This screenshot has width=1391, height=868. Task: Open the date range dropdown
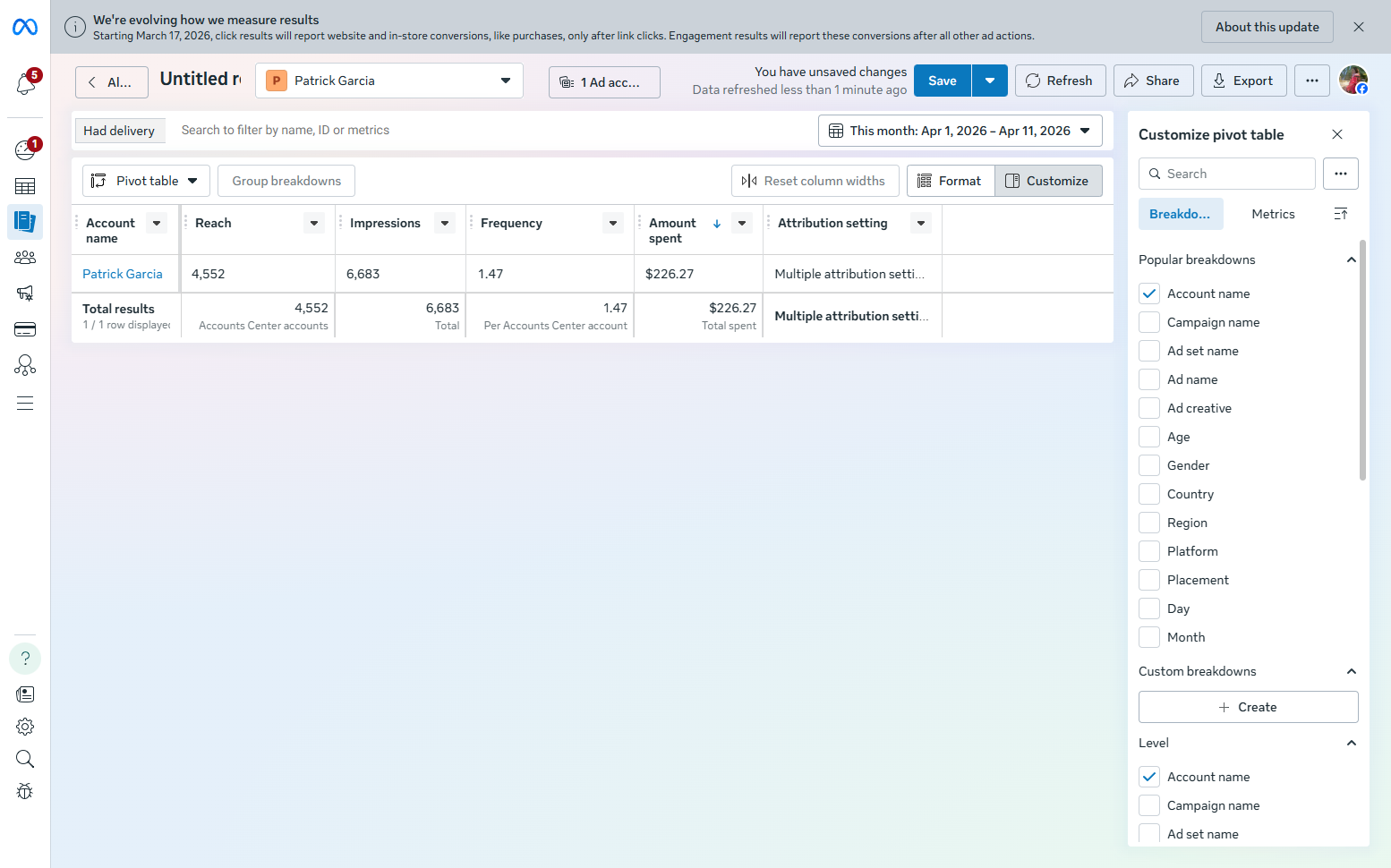click(x=960, y=131)
